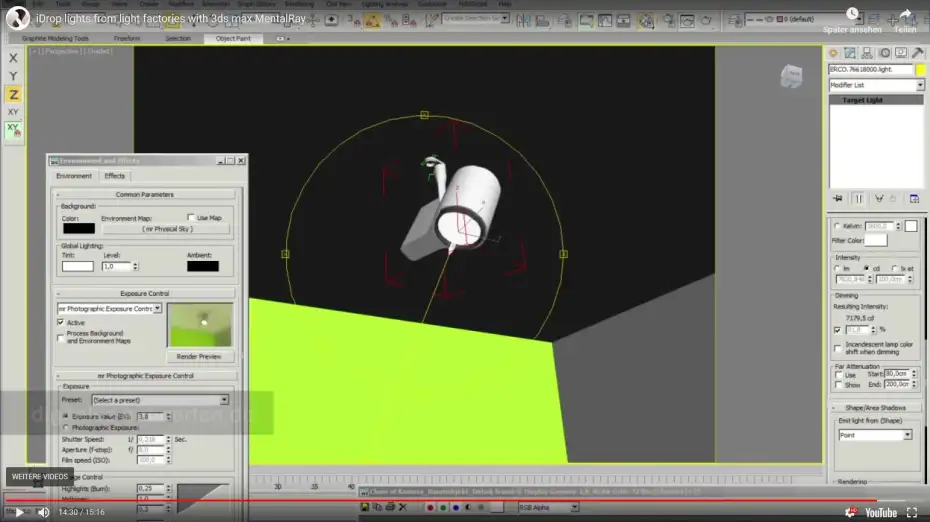Select the highlighted Z axis constraint
This screenshot has width=930, height=522.
point(13,94)
